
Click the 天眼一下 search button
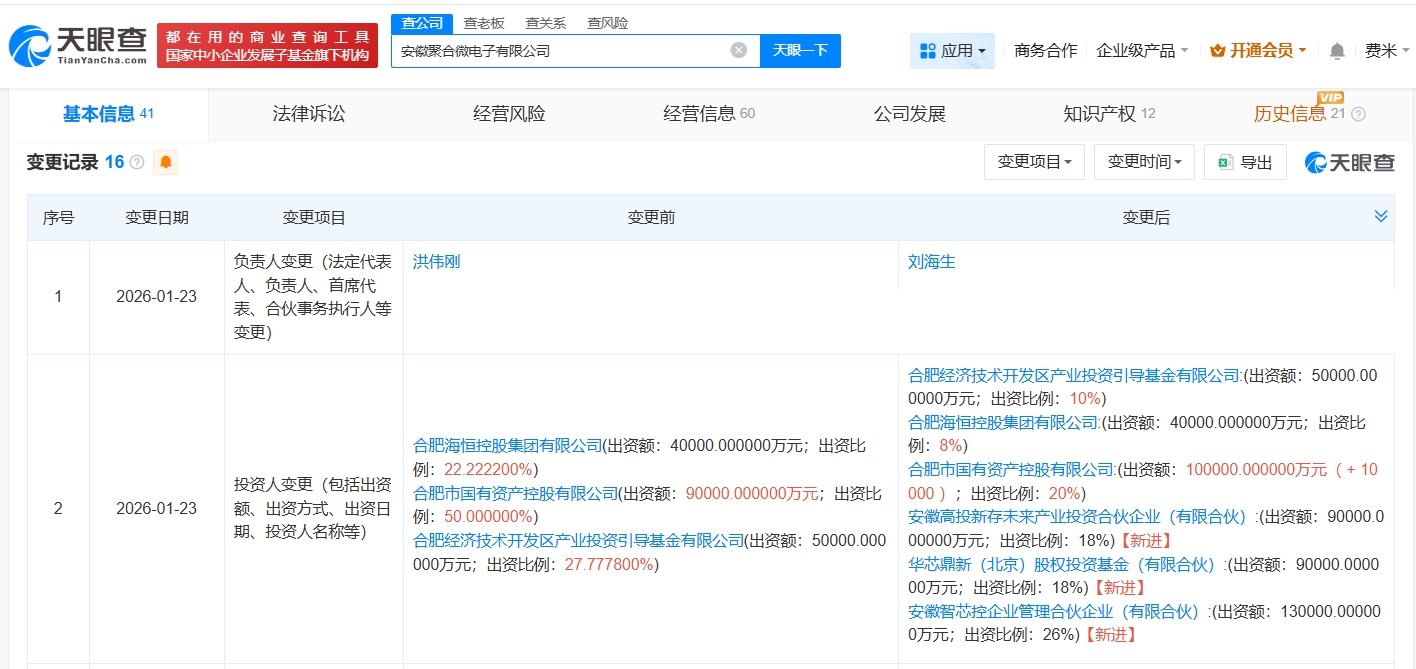coord(803,50)
